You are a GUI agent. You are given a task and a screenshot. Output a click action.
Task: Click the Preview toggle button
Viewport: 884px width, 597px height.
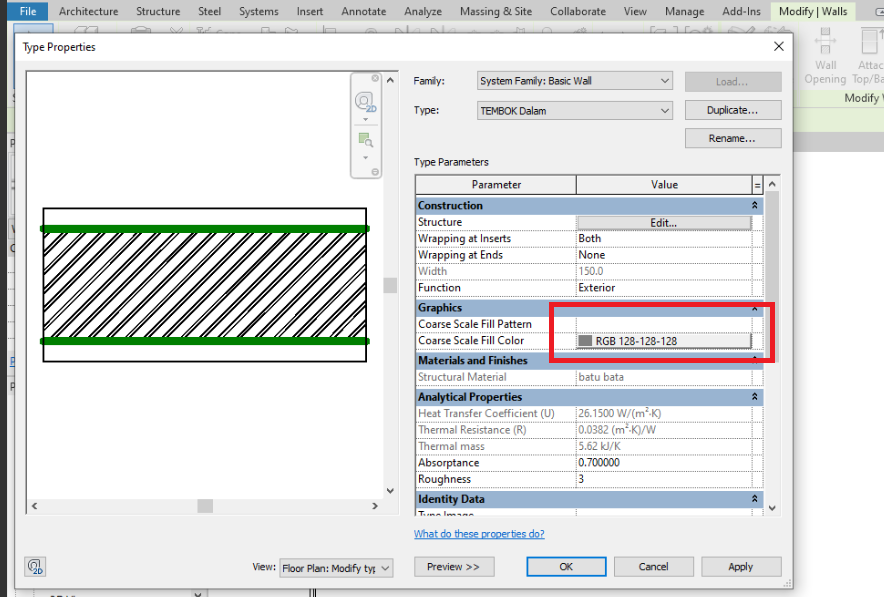pos(453,566)
